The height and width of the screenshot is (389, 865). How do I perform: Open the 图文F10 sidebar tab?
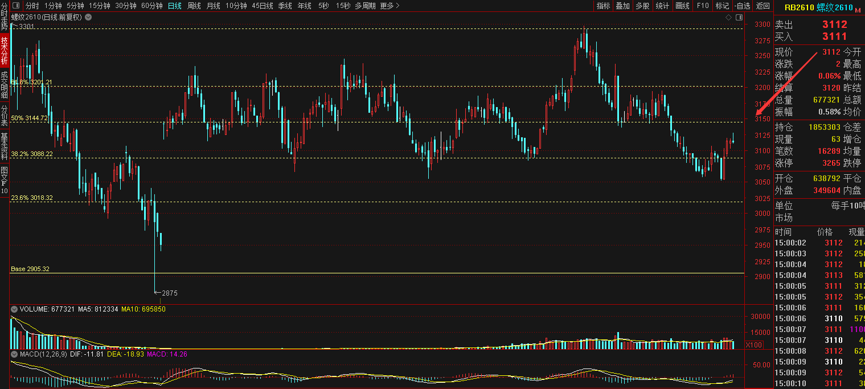tap(4, 179)
